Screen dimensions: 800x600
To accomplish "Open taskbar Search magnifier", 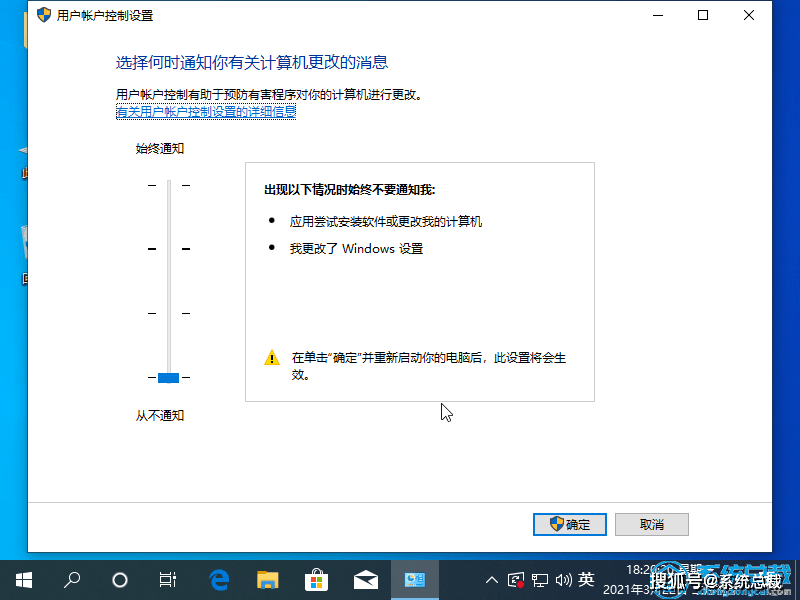I will [x=72, y=580].
